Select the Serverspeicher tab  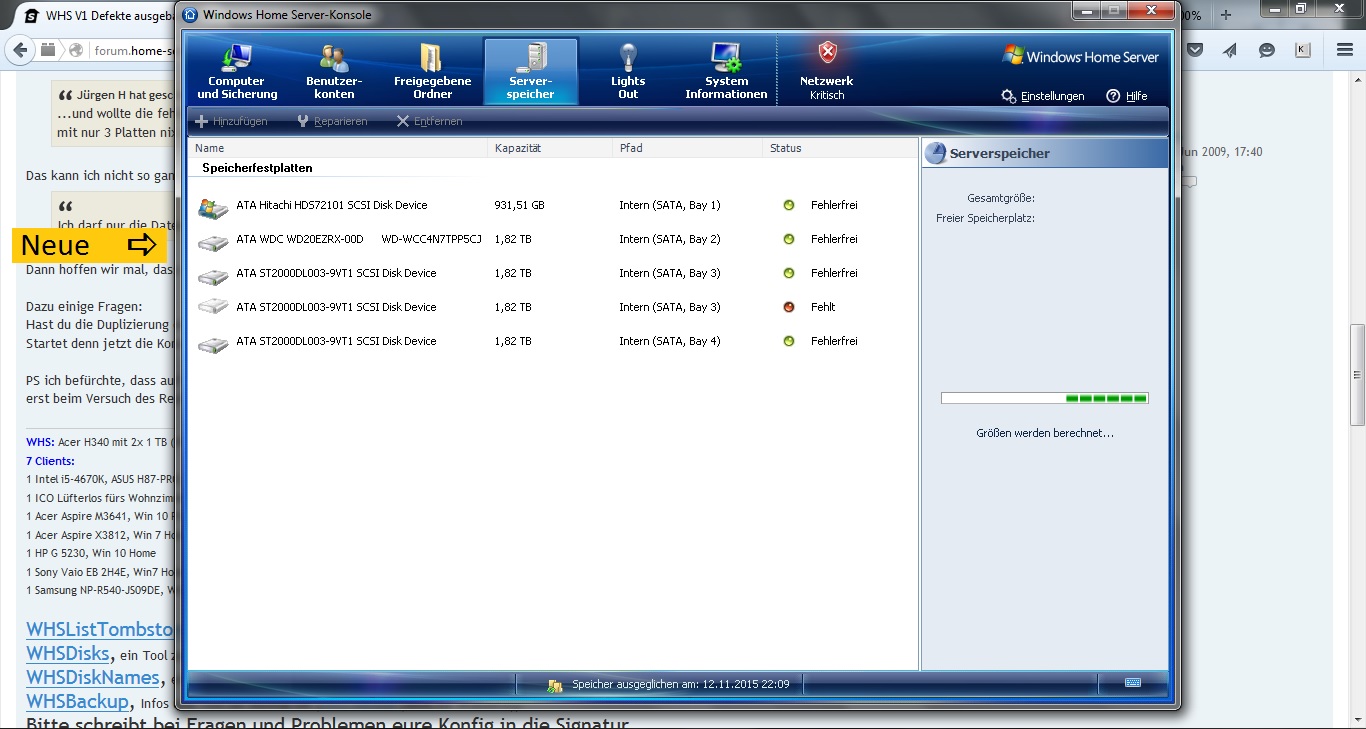pyautogui.click(x=530, y=71)
